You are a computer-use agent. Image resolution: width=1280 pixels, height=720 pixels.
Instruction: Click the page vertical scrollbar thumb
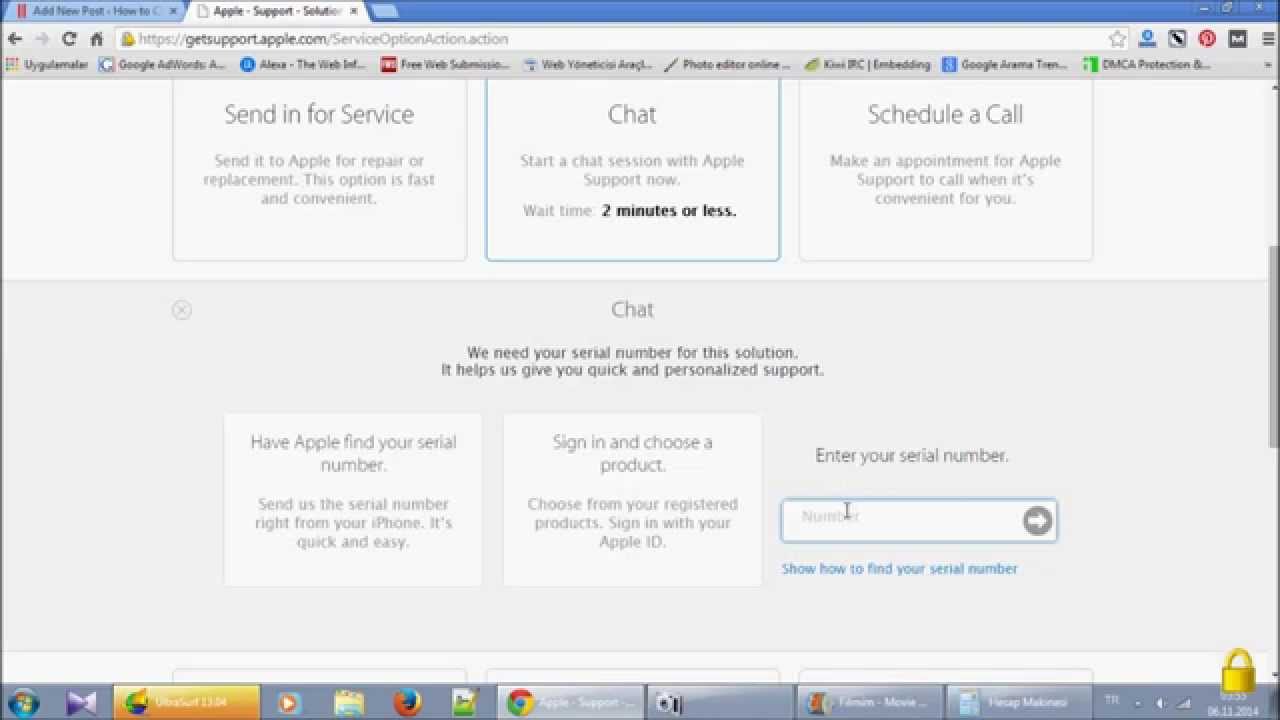point(1272,346)
